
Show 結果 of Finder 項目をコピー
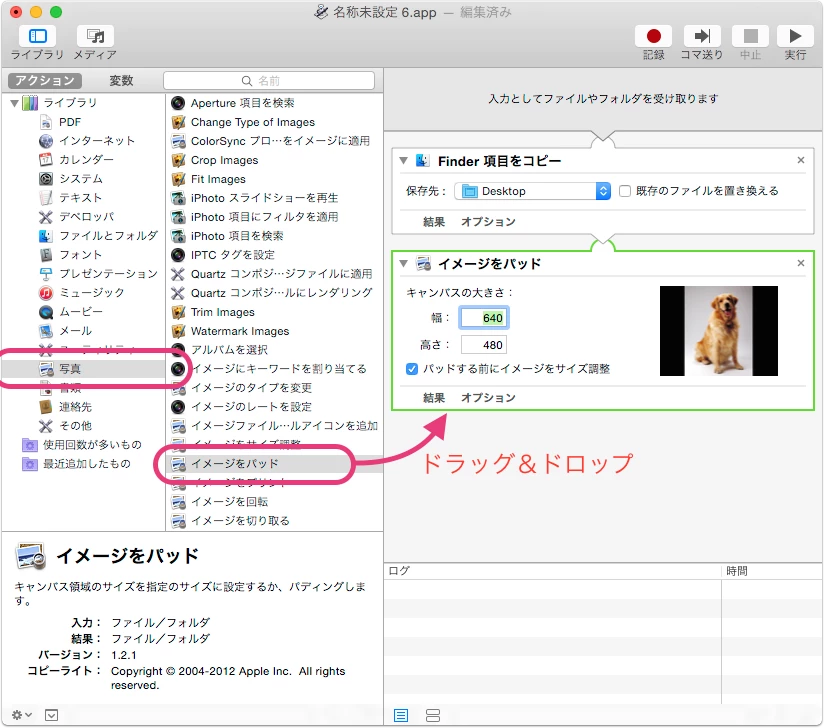(x=434, y=222)
